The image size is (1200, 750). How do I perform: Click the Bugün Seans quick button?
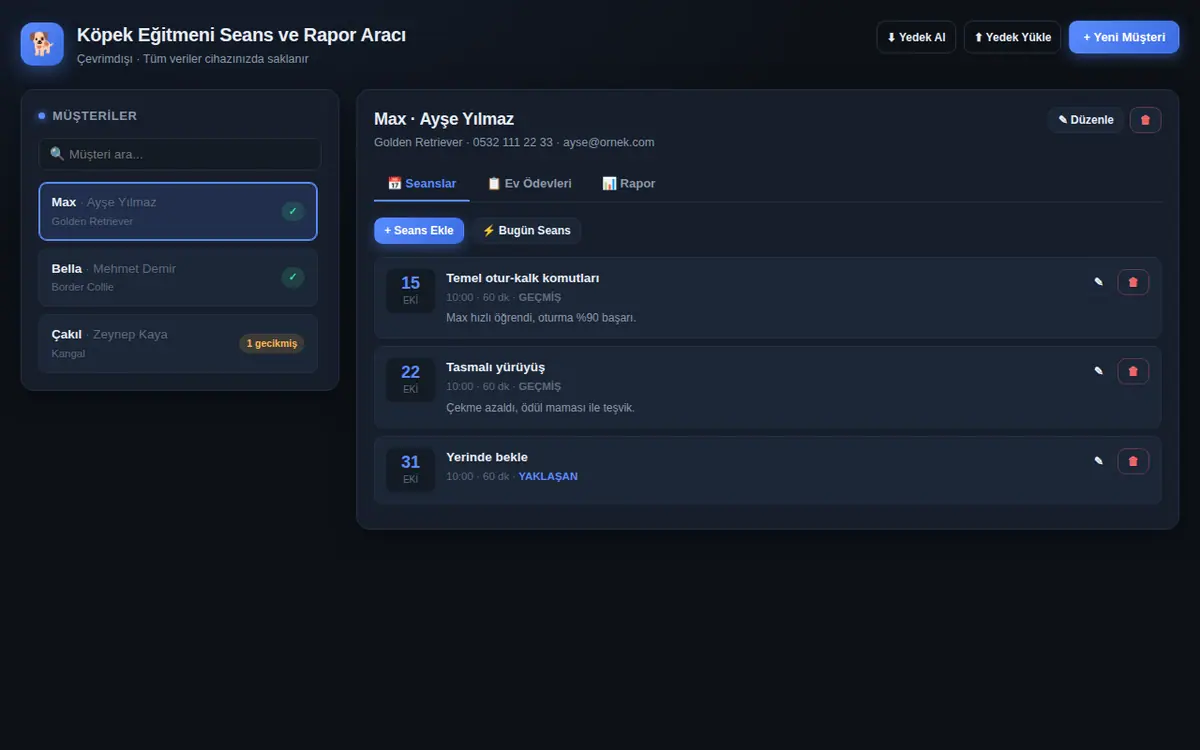527,231
